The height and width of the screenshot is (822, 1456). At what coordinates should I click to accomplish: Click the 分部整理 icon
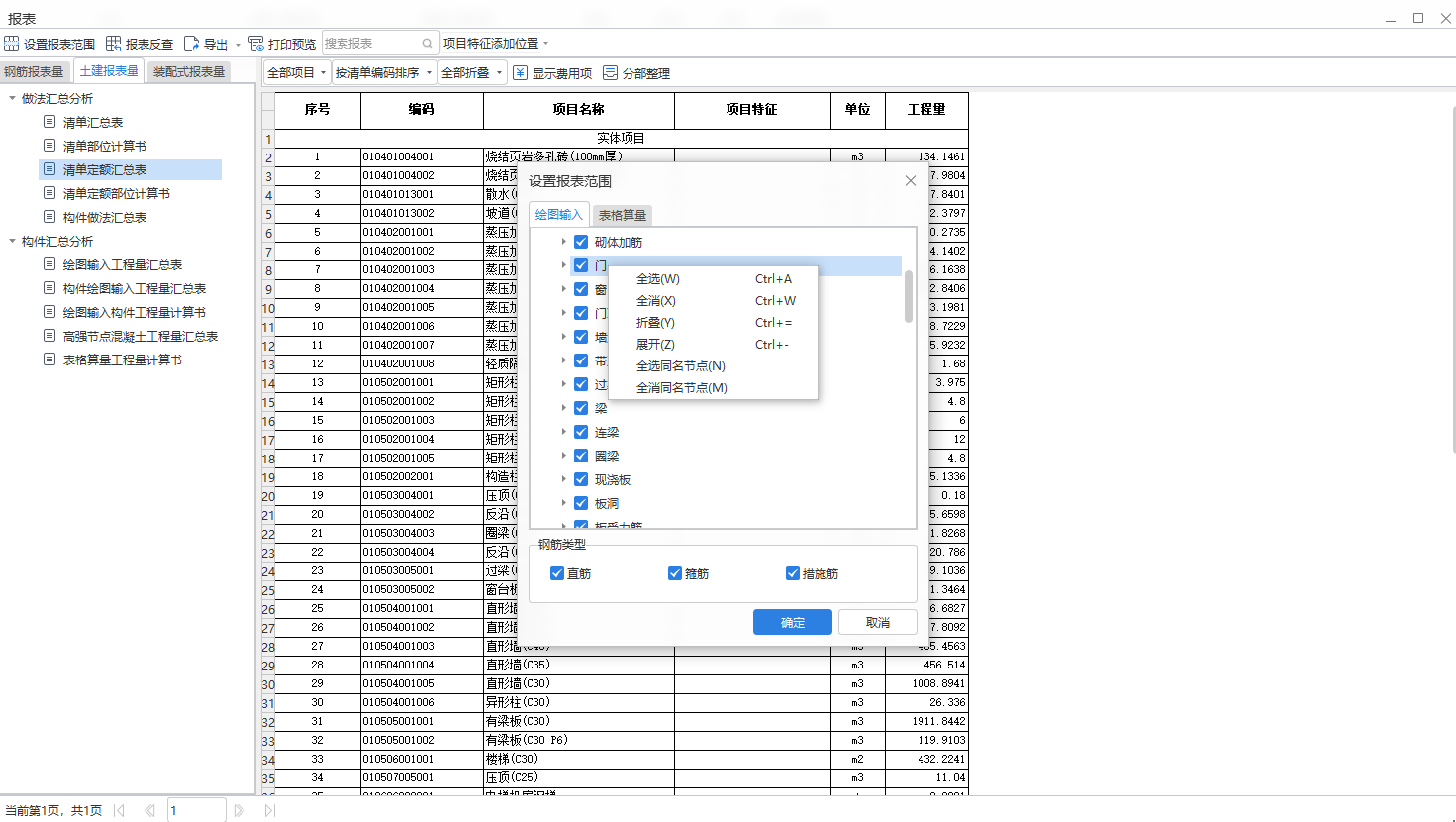click(x=611, y=73)
